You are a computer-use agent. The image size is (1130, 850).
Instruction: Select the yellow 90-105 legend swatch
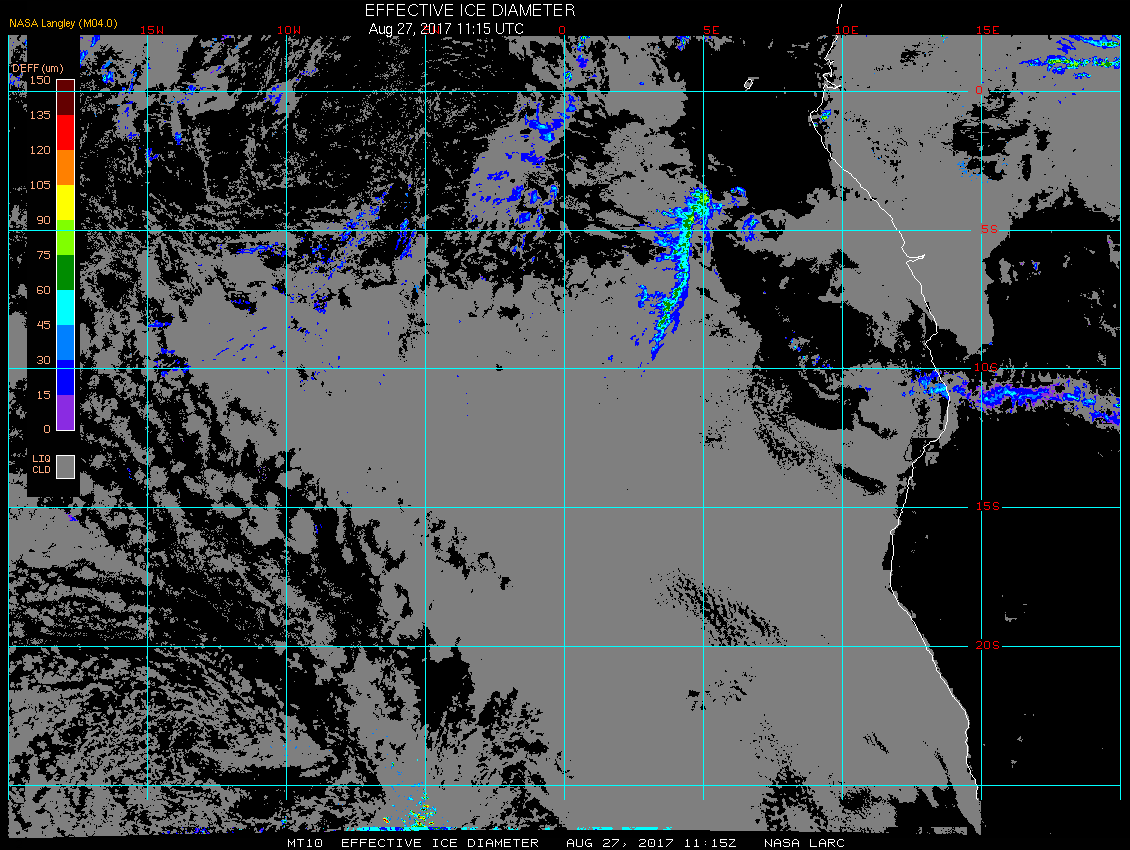coord(66,203)
